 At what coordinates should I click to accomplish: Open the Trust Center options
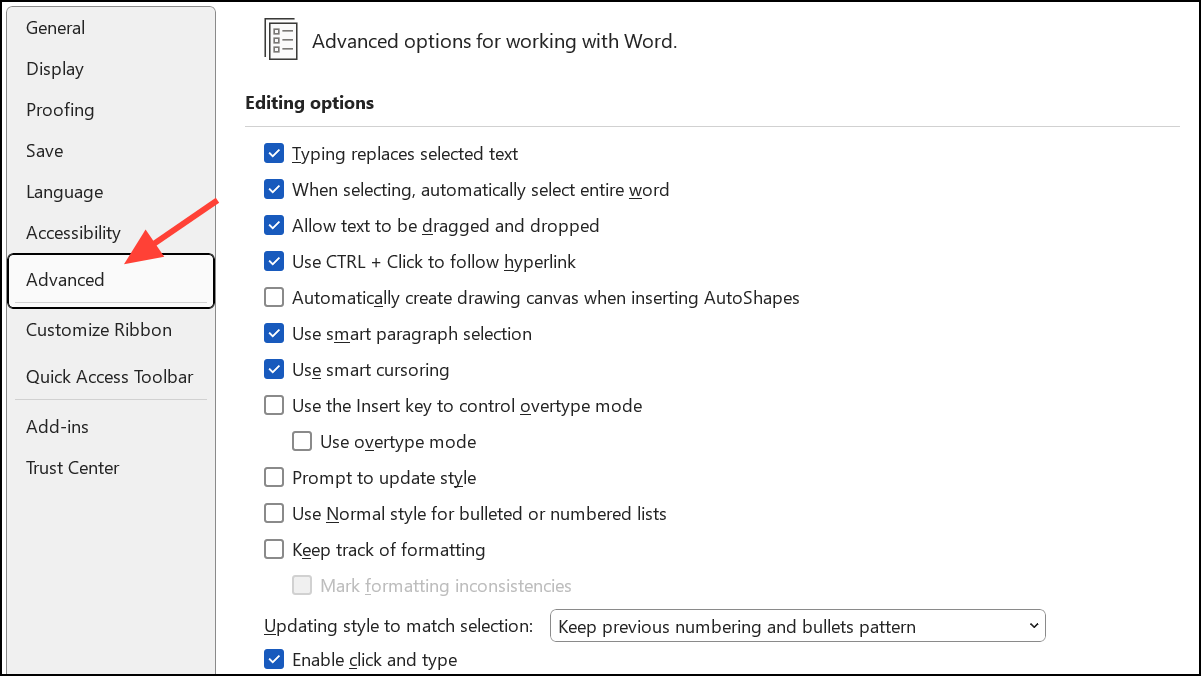tap(72, 467)
